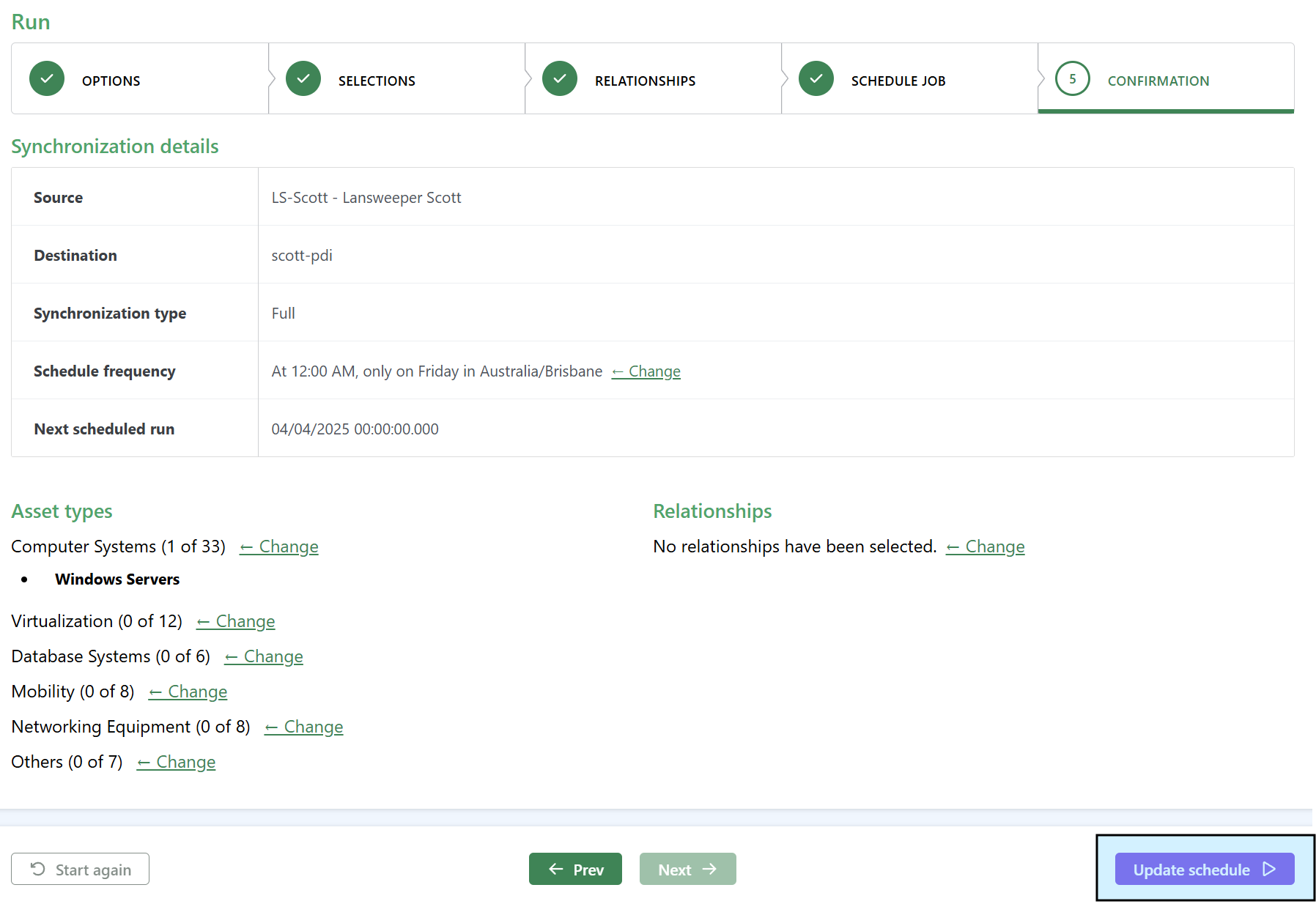Viewport: 1316px width, 904px height.
Task: Click the 'Next scheduled run' row label
Action: [x=104, y=429]
